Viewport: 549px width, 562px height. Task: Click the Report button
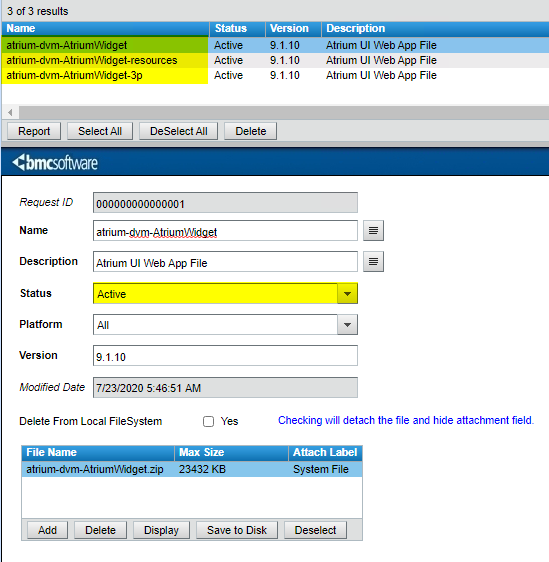click(x=34, y=131)
